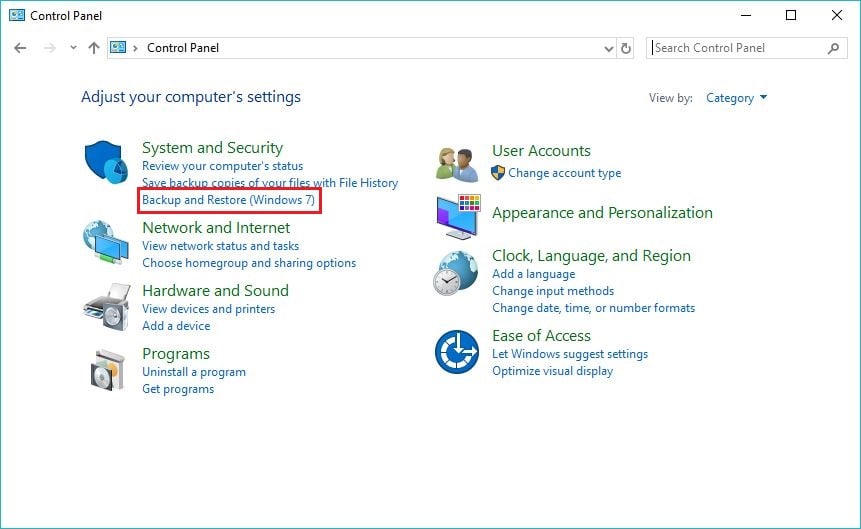Expand the breadcrumb chevron before Control Panel
The width and height of the screenshot is (861, 529).
coord(135,48)
